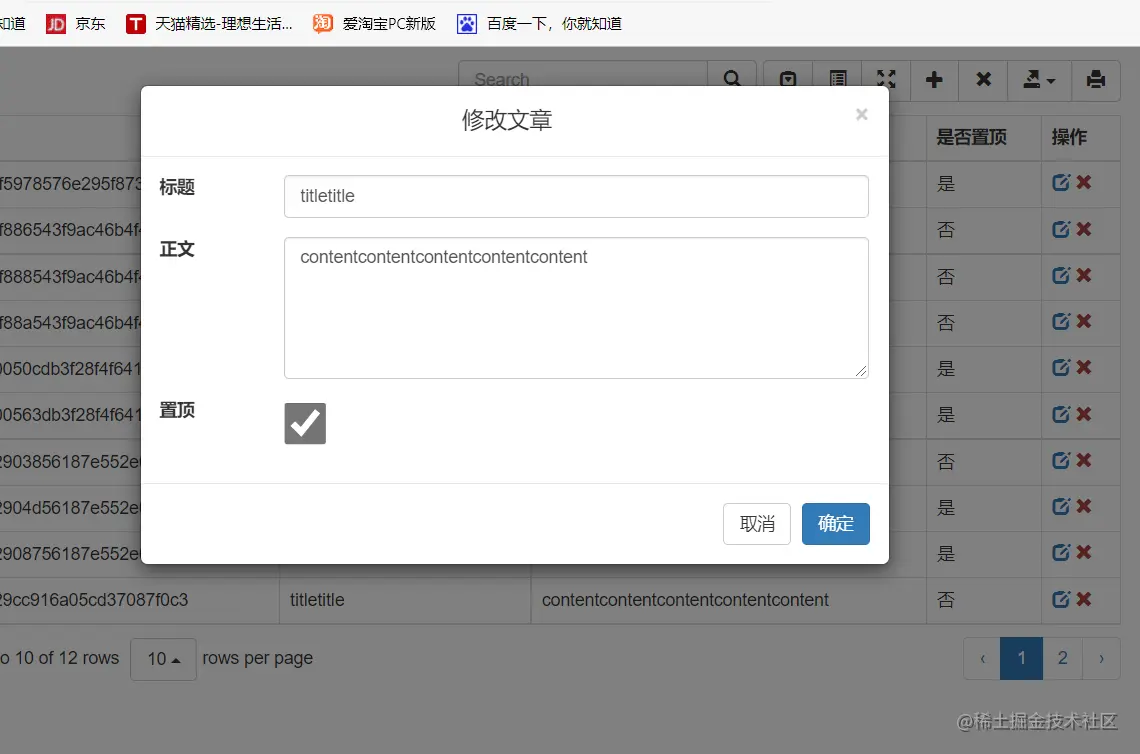Edit the row starting 2904d56187e552e
The width and height of the screenshot is (1140, 754).
pos(1061,505)
